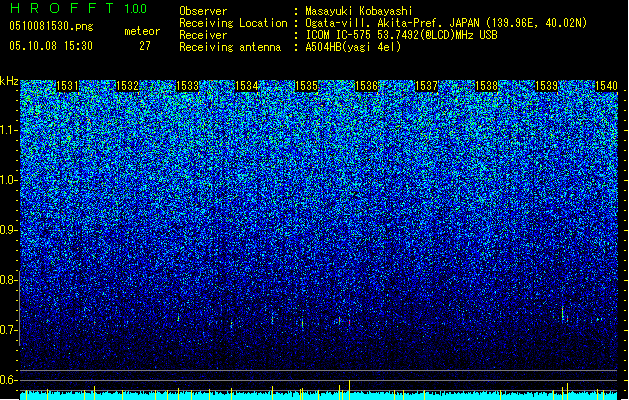
Task: Click the kHz axis unit label
Action: [9, 81]
